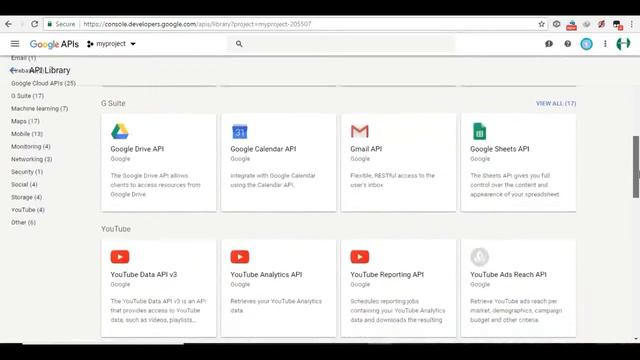Click the G Suite section heading

tap(113, 103)
